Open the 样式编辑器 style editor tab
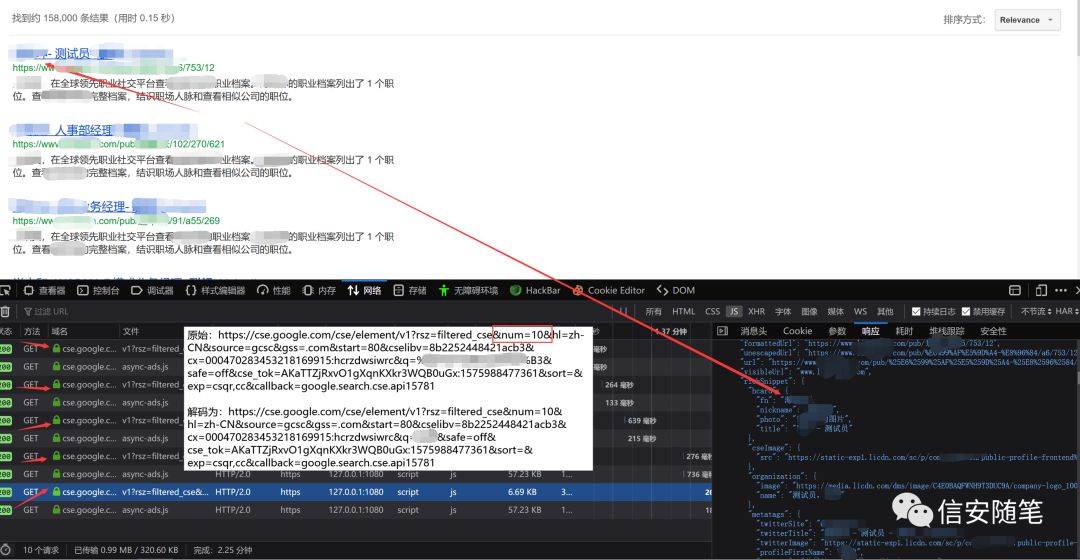Screen dimensions: 1080x560 click(215, 291)
